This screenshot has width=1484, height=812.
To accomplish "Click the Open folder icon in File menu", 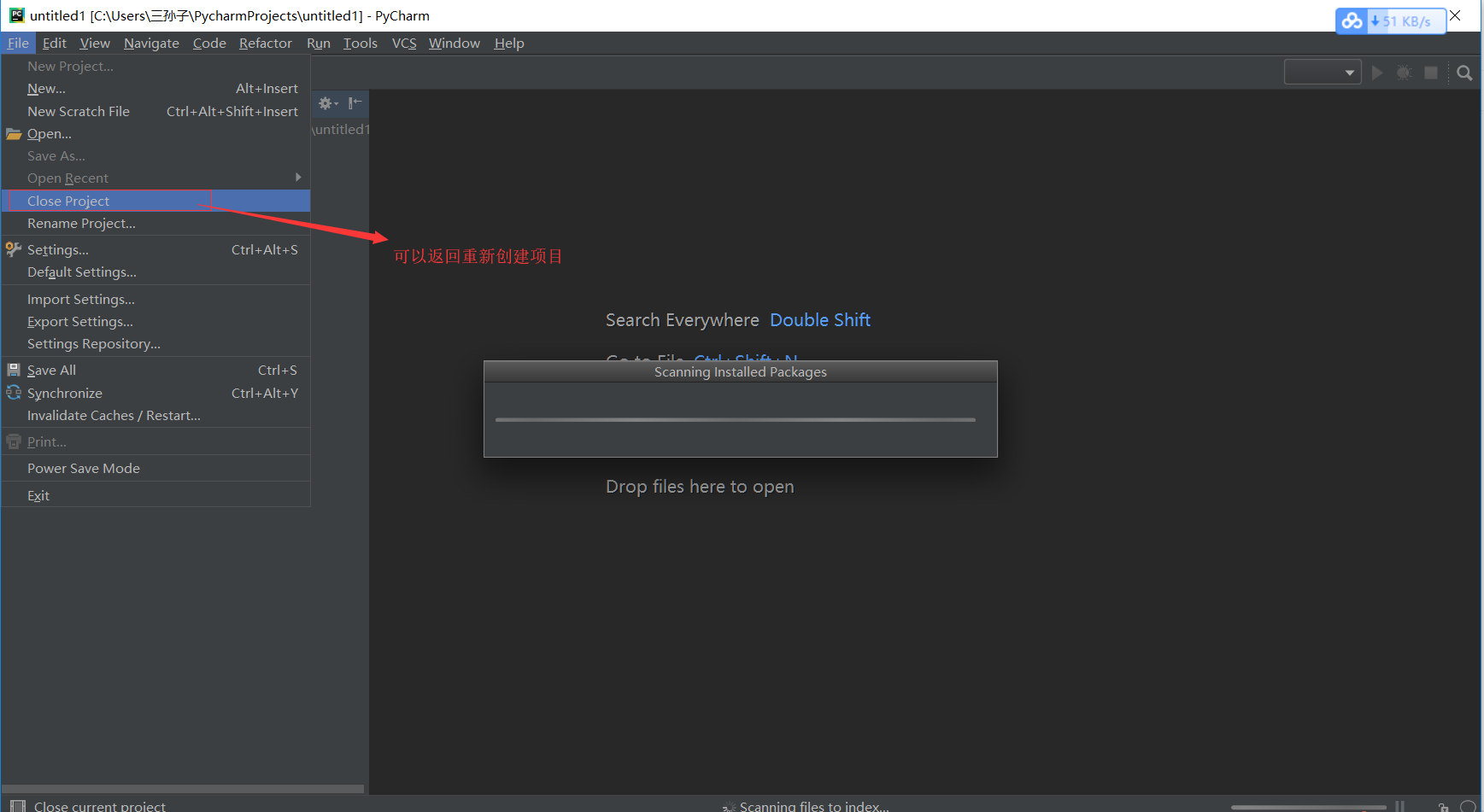I will (14, 134).
